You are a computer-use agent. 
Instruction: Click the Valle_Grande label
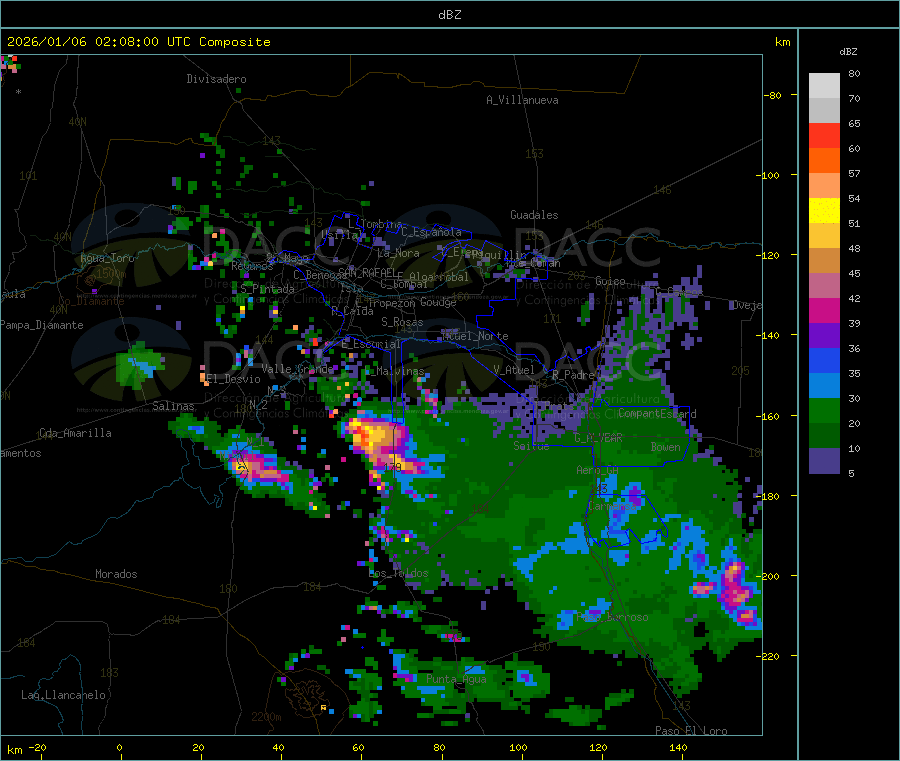[x=297, y=369]
